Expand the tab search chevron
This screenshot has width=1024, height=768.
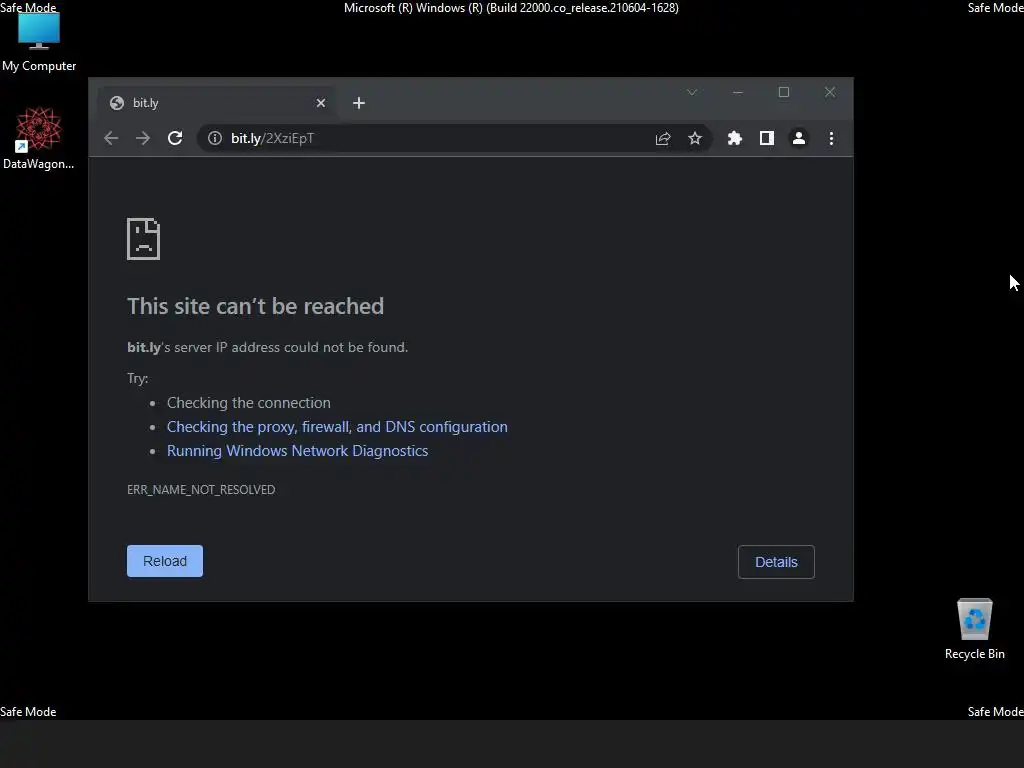(x=692, y=92)
